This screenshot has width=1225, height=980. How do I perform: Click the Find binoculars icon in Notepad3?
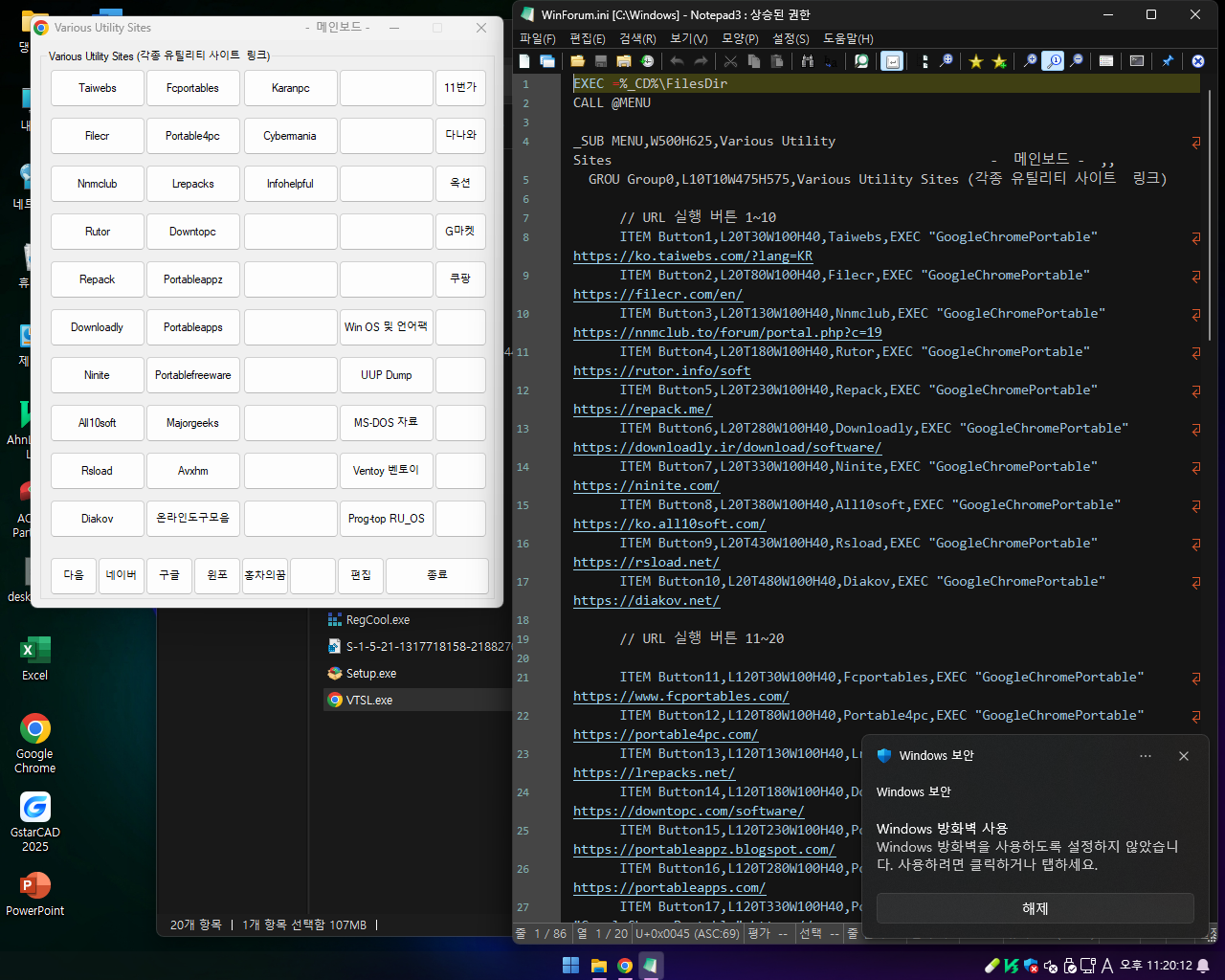(807, 61)
